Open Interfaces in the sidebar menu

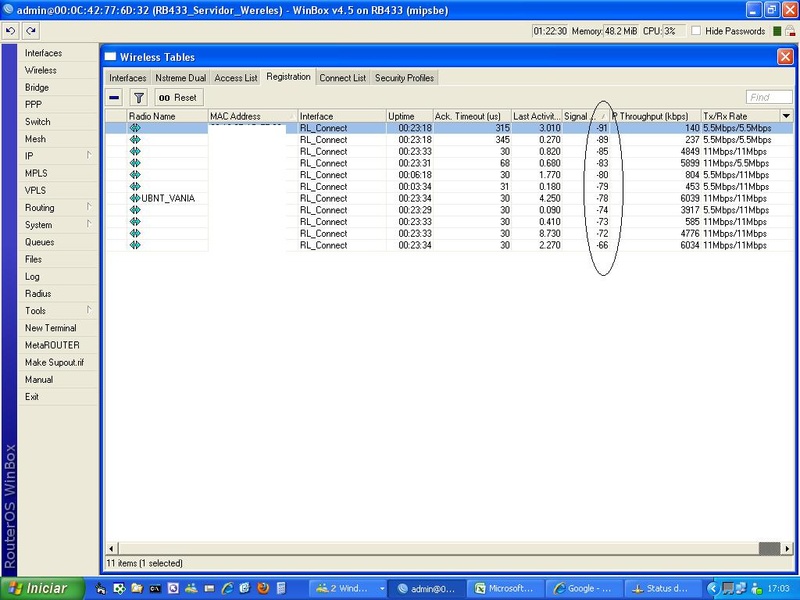[43, 53]
